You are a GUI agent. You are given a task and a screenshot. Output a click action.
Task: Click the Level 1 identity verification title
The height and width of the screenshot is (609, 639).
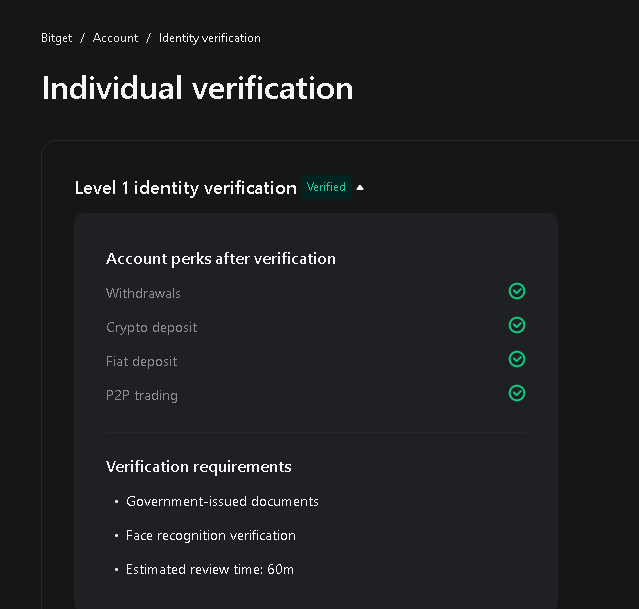(x=185, y=188)
